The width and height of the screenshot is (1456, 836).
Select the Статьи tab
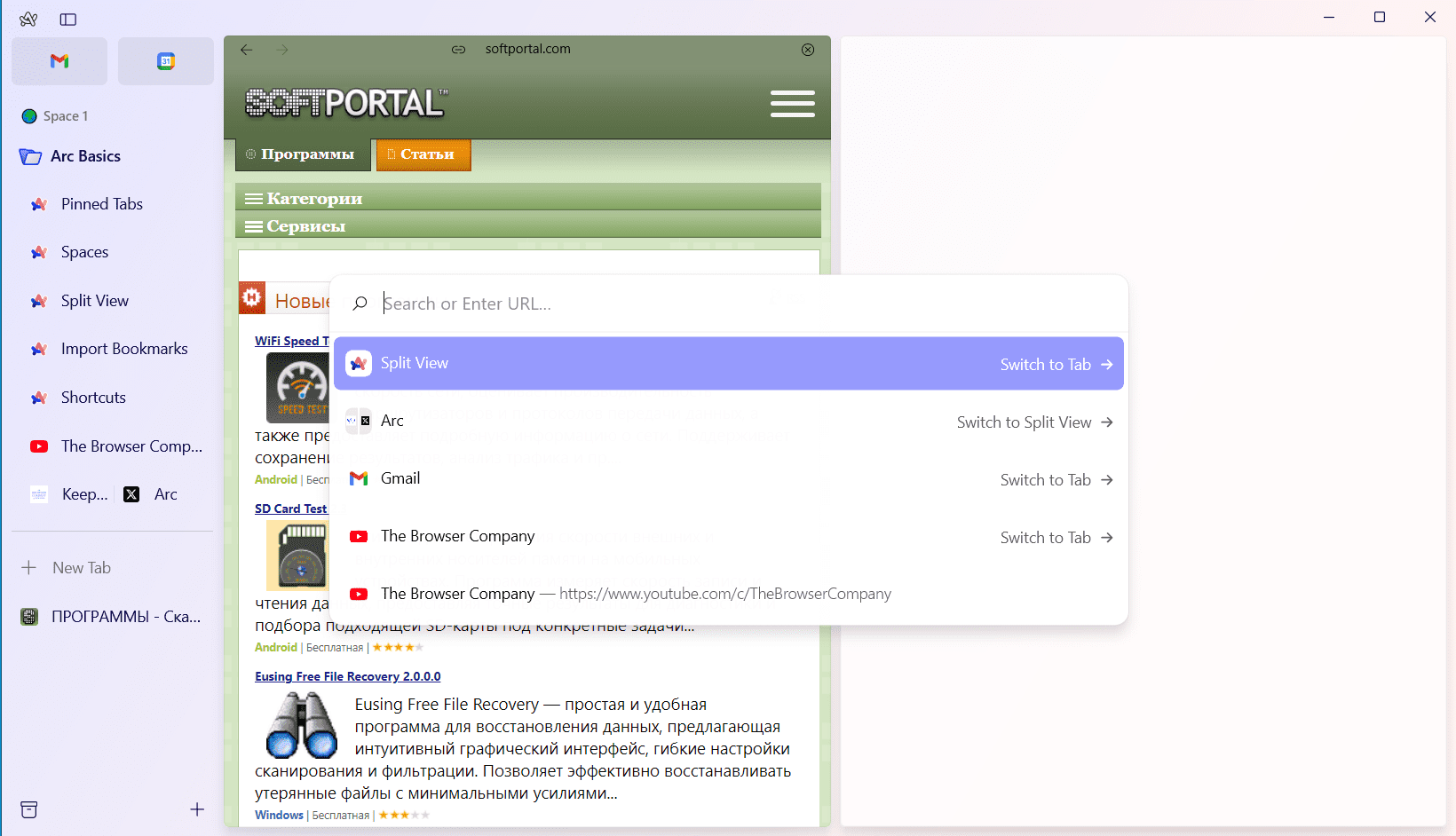(423, 154)
